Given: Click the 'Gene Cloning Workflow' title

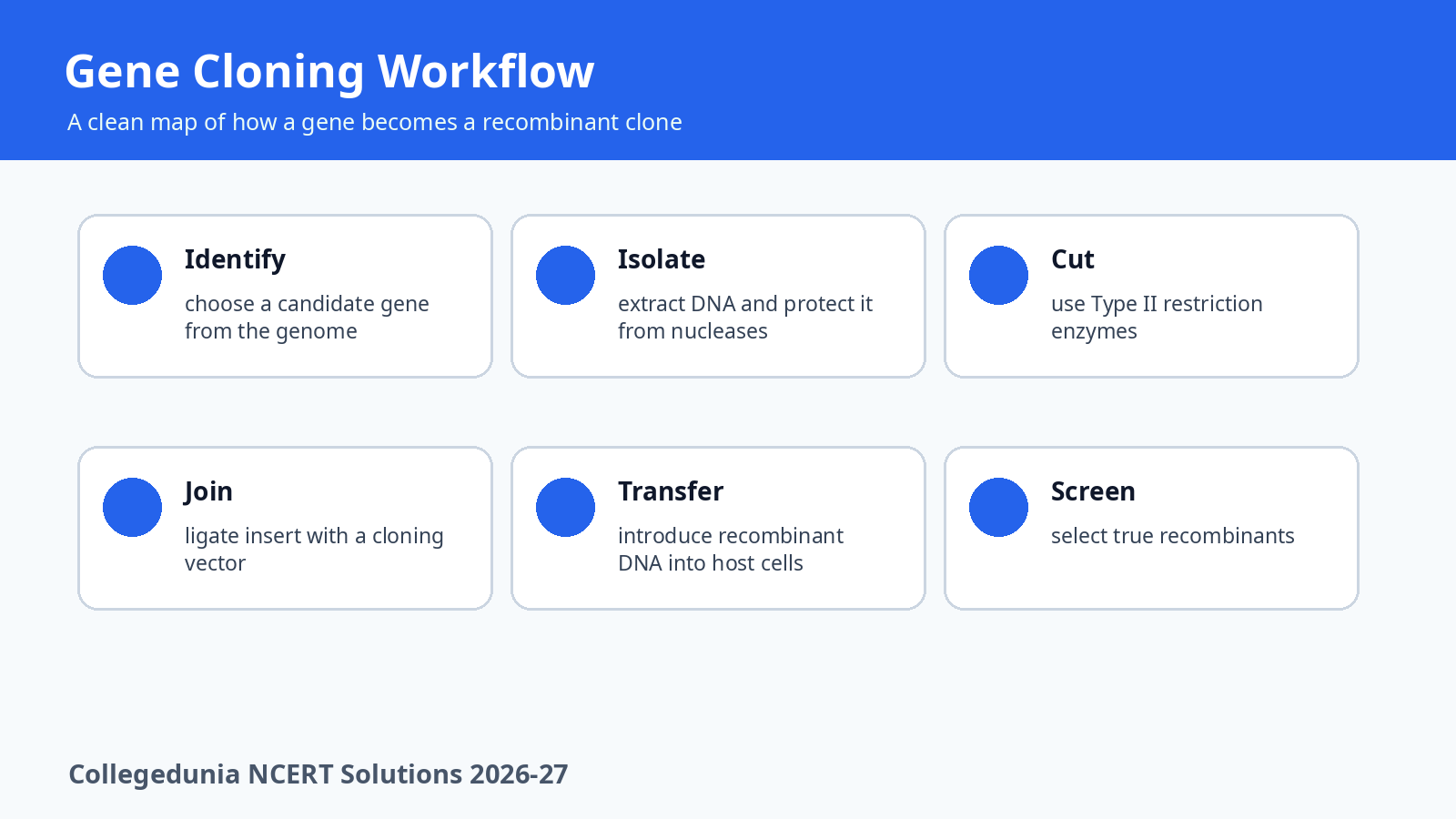Looking at the screenshot, I should point(329,72).
